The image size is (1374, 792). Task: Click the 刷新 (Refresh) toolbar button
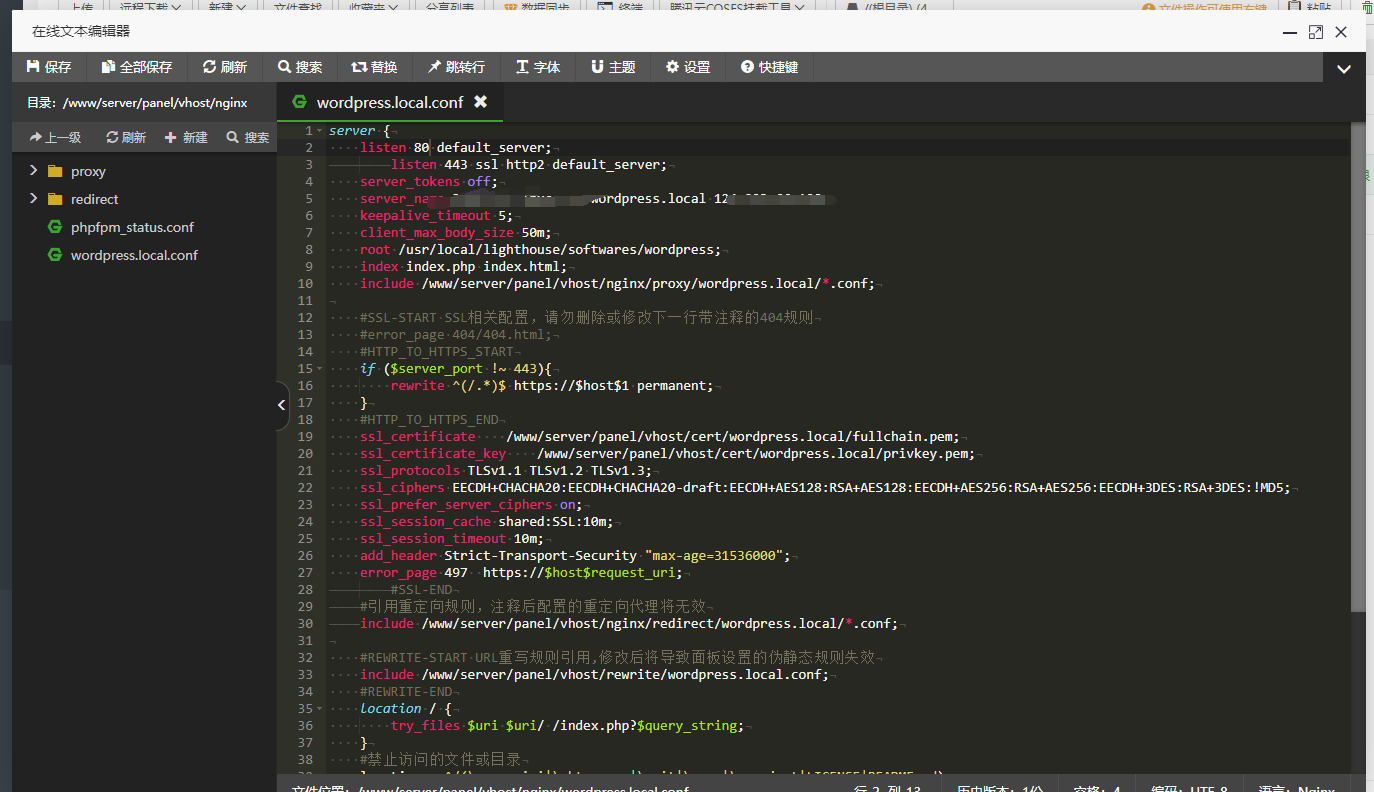[224, 67]
